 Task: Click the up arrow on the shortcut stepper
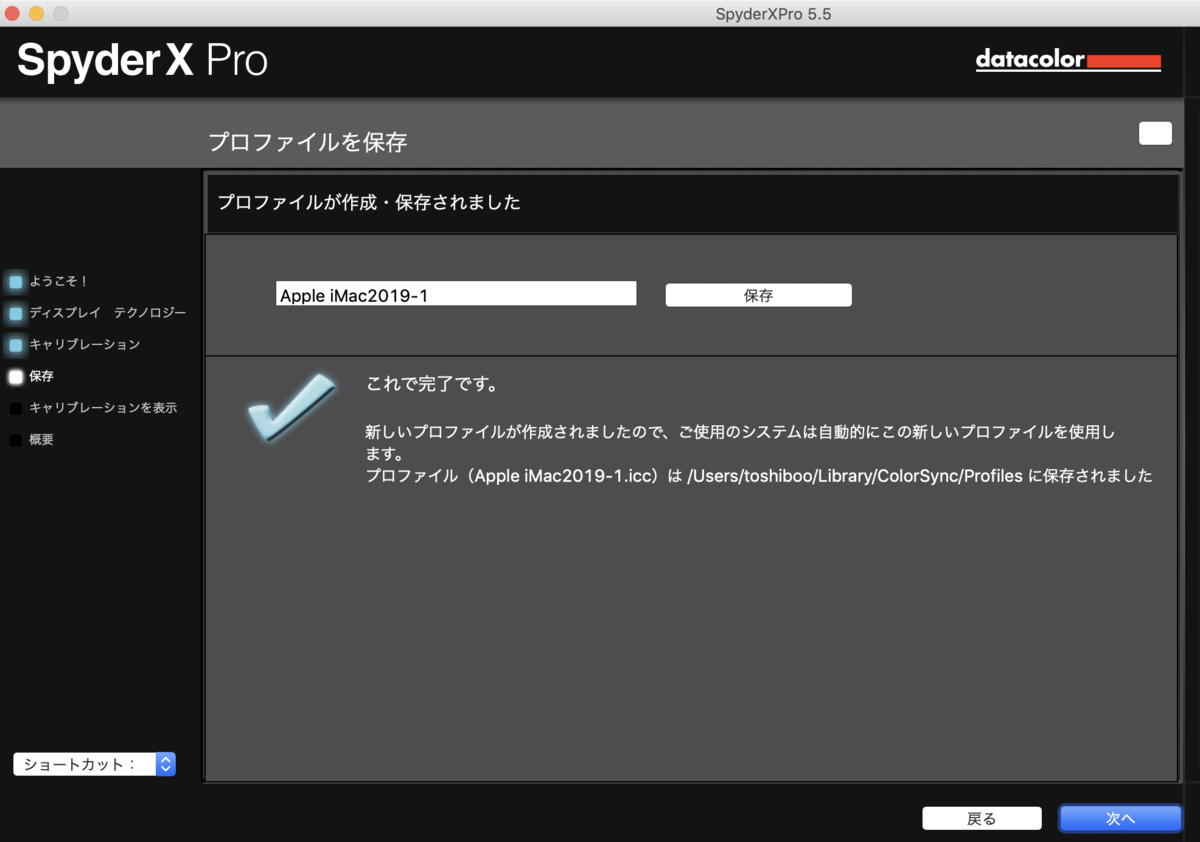click(167, 759)
